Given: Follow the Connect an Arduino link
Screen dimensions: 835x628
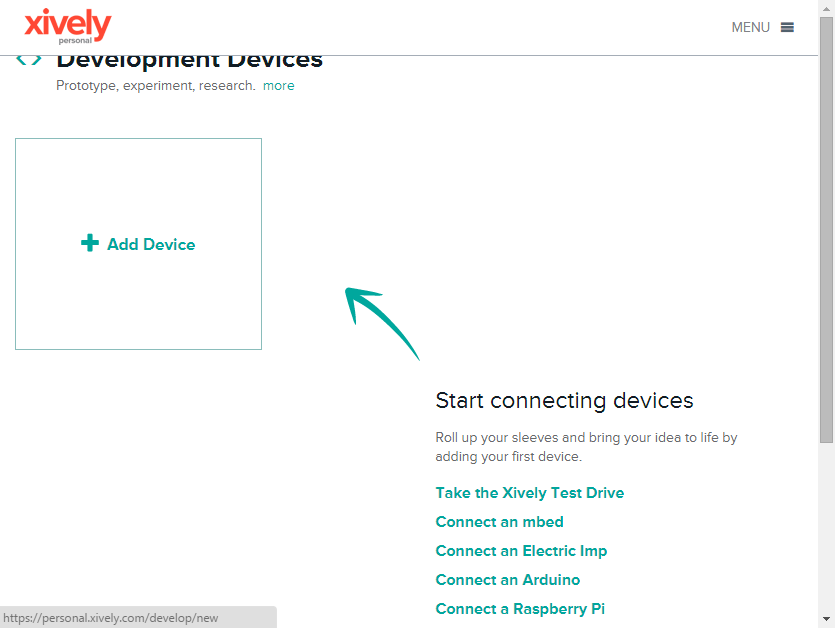Looking at the screenshot, I should [x=507, y=580].
